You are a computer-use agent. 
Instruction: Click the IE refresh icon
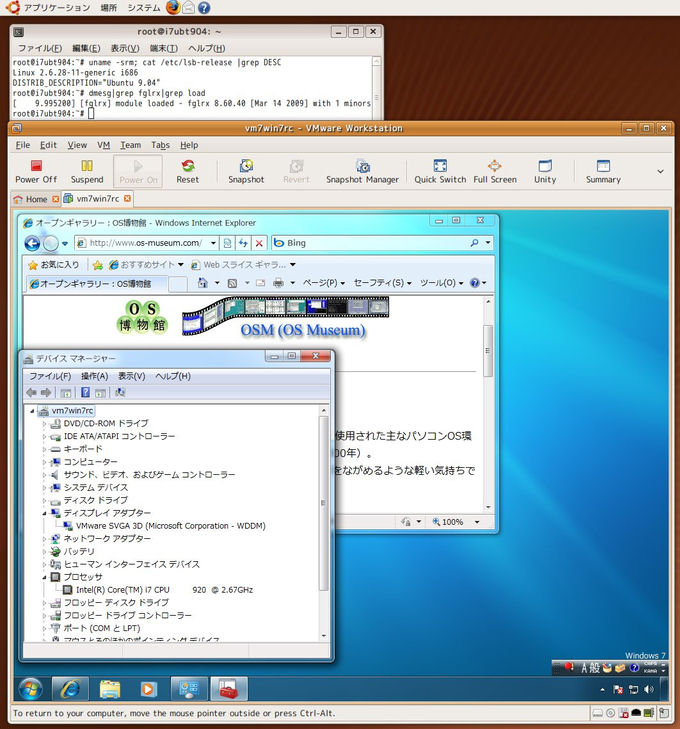(243, 243)
